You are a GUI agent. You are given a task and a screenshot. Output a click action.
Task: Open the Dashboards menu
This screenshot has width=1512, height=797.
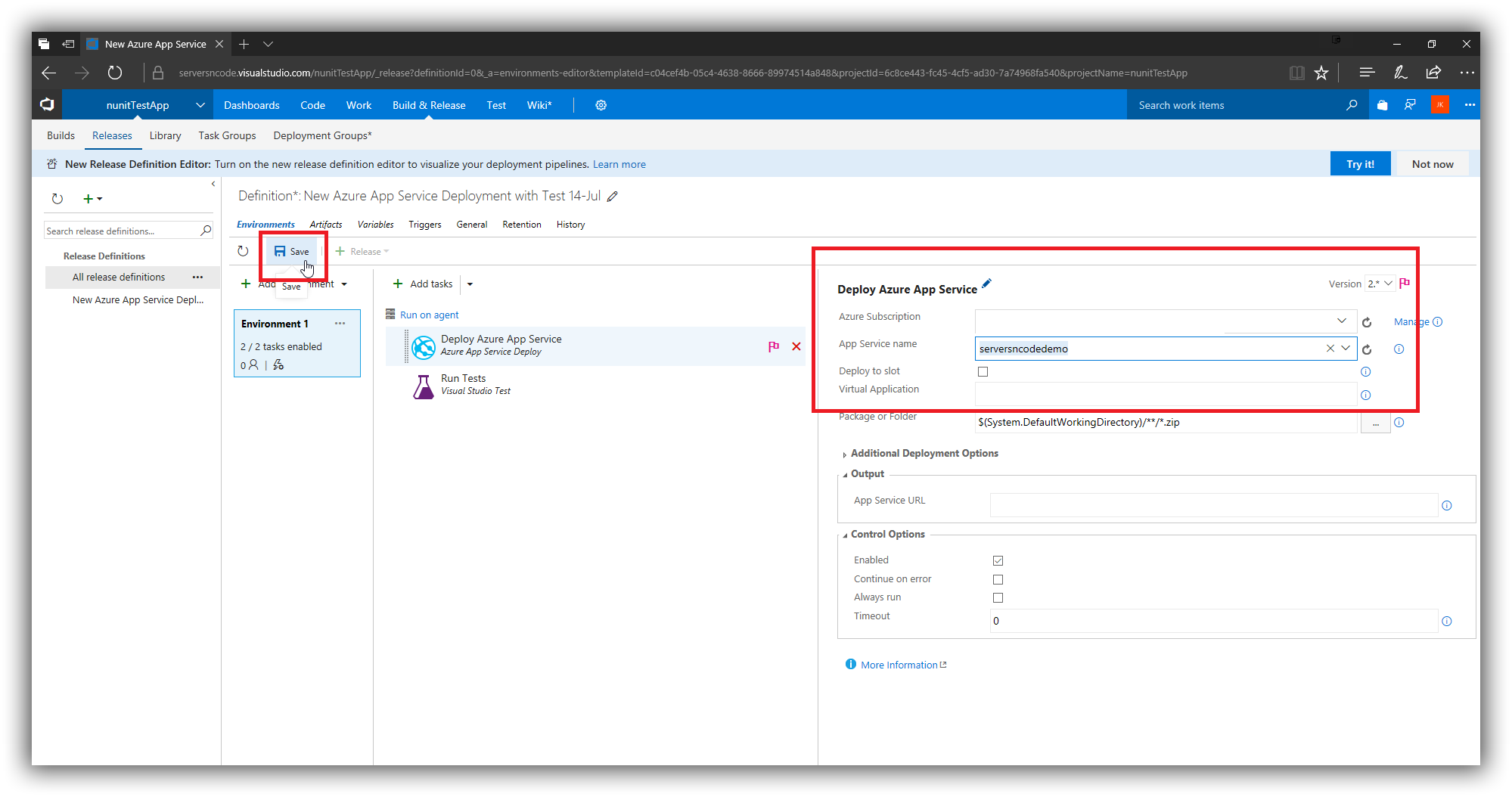(251, 105)
